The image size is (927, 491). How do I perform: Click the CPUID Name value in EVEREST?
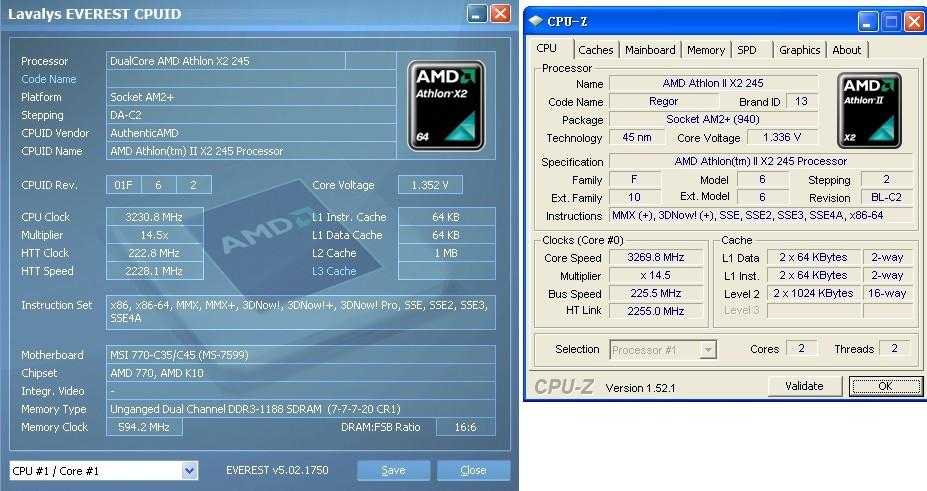[x=251, y=151]
